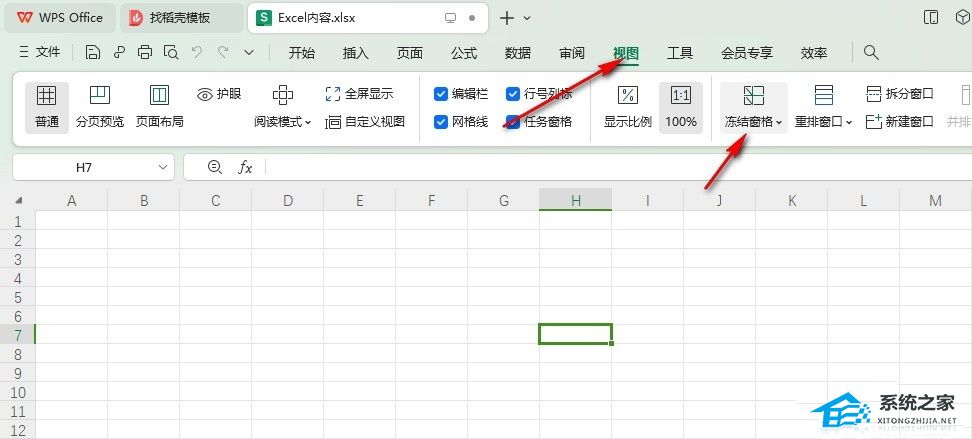Select Normal view (普通)
972x439 pixels.
pos(46,107)
